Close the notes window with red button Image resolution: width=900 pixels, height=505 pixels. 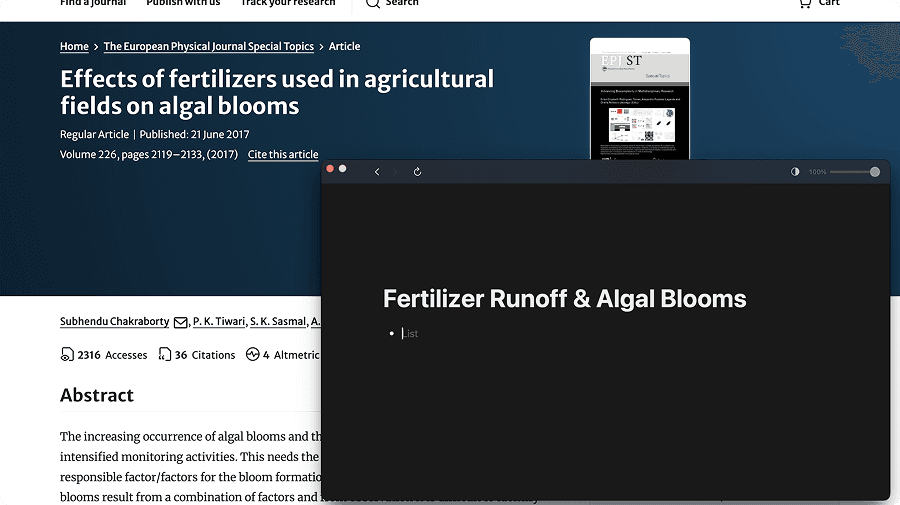[330, 168]
